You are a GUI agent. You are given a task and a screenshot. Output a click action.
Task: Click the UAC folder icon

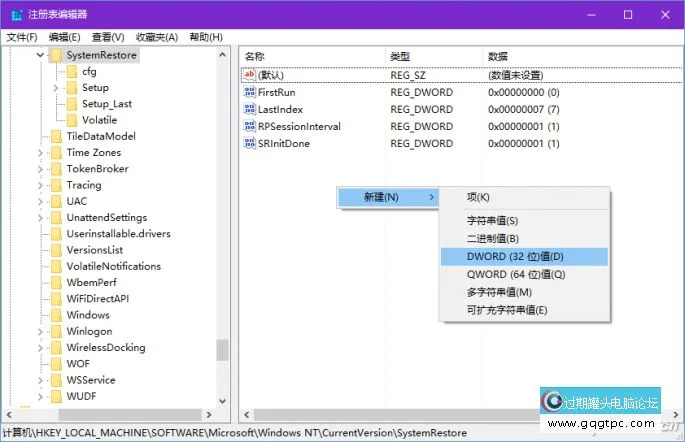56,201
